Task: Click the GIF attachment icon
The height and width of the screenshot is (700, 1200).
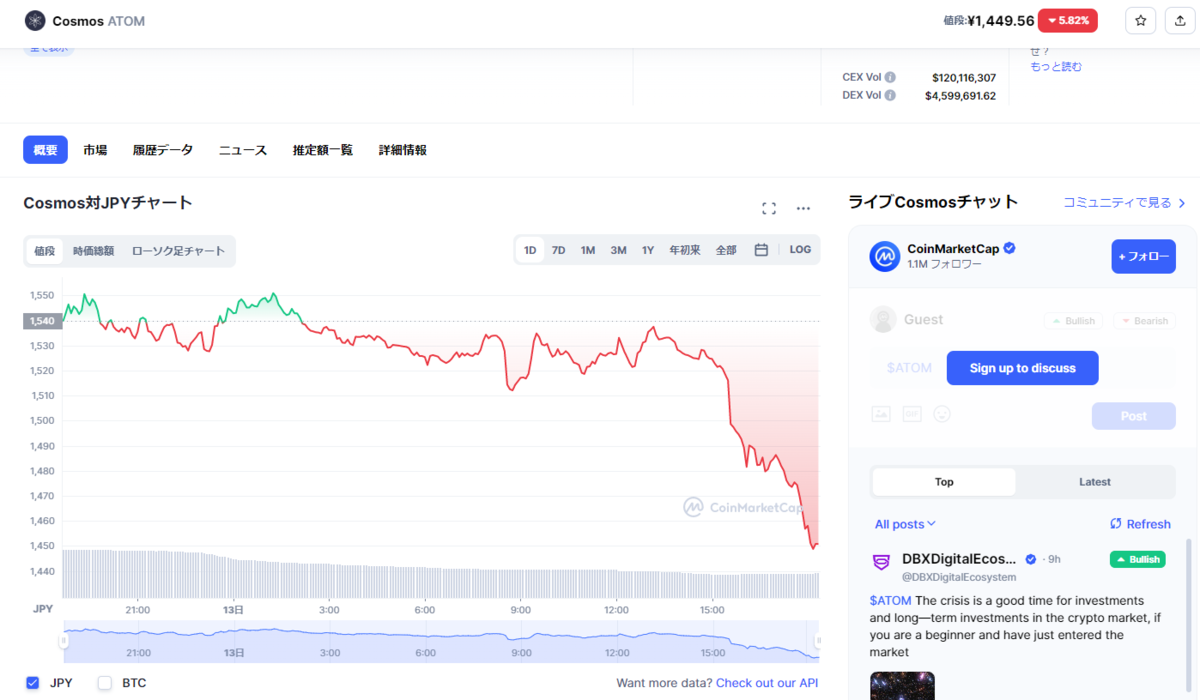Action: [x=912, y=413]
